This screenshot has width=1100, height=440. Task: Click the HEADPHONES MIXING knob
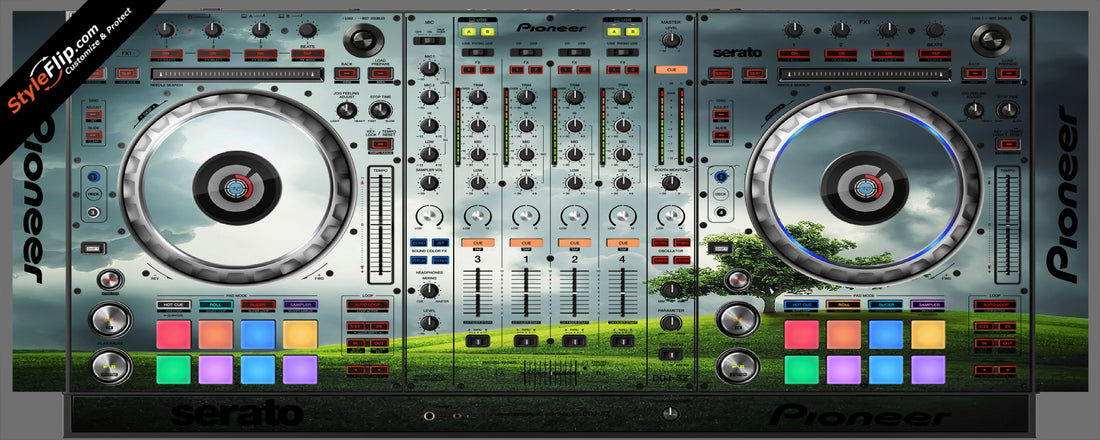(x=429, y=291)
